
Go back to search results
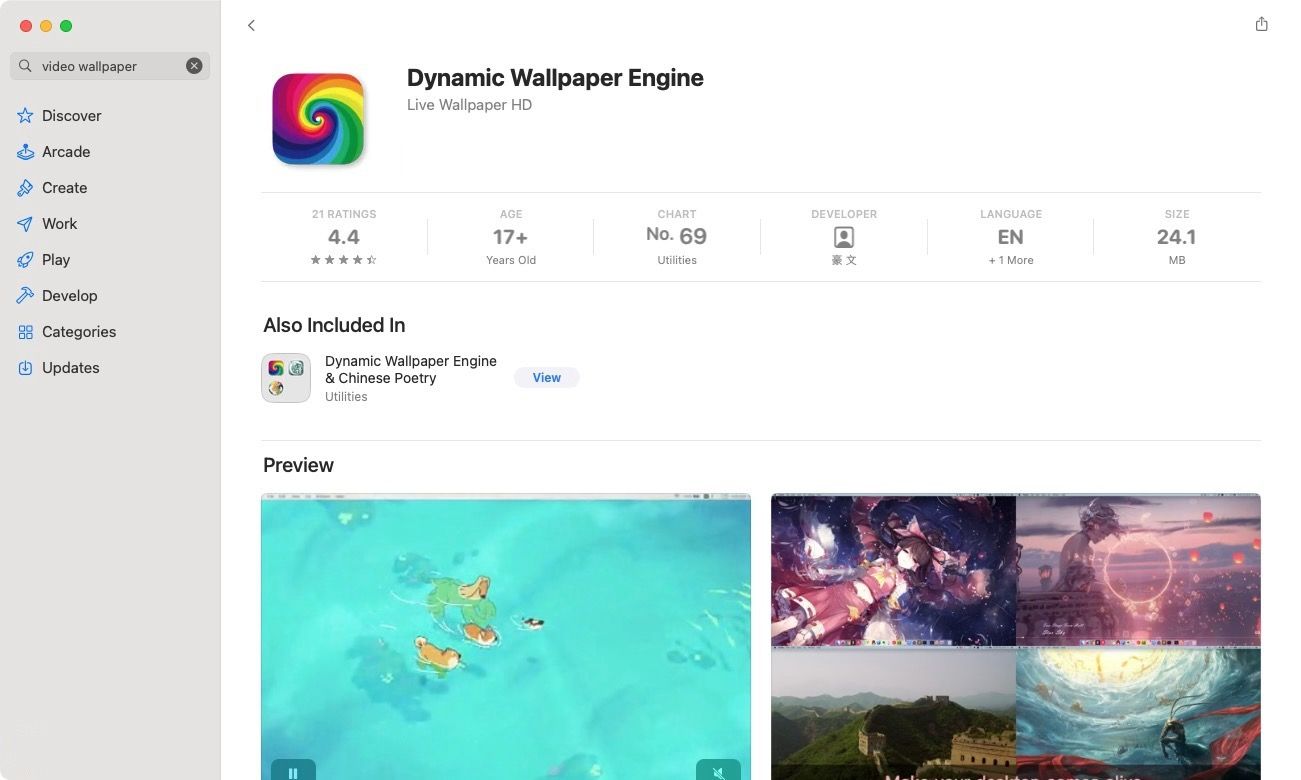[x=251, y=25]
